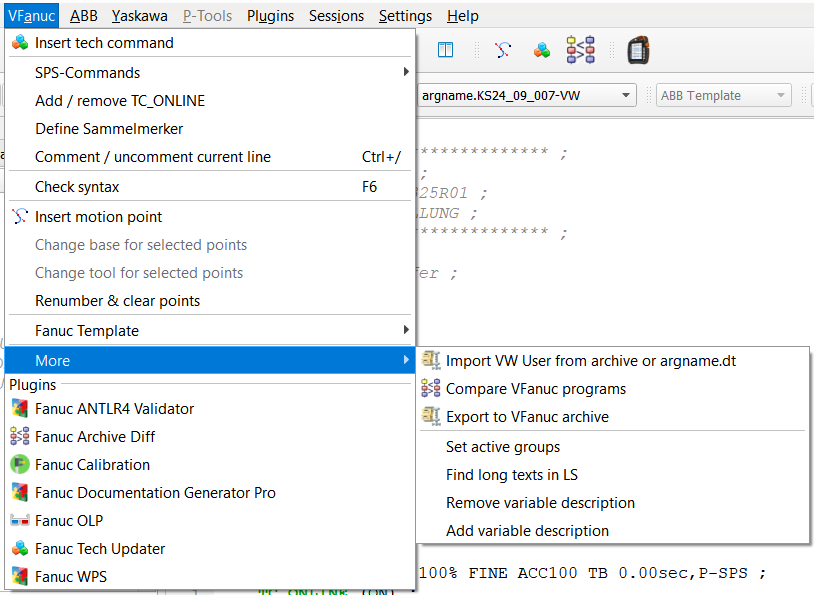Click the Fanuc Documentation Generator Pro icon
The width and height of the screenshot is (814, 595).
tap(20, 493)
